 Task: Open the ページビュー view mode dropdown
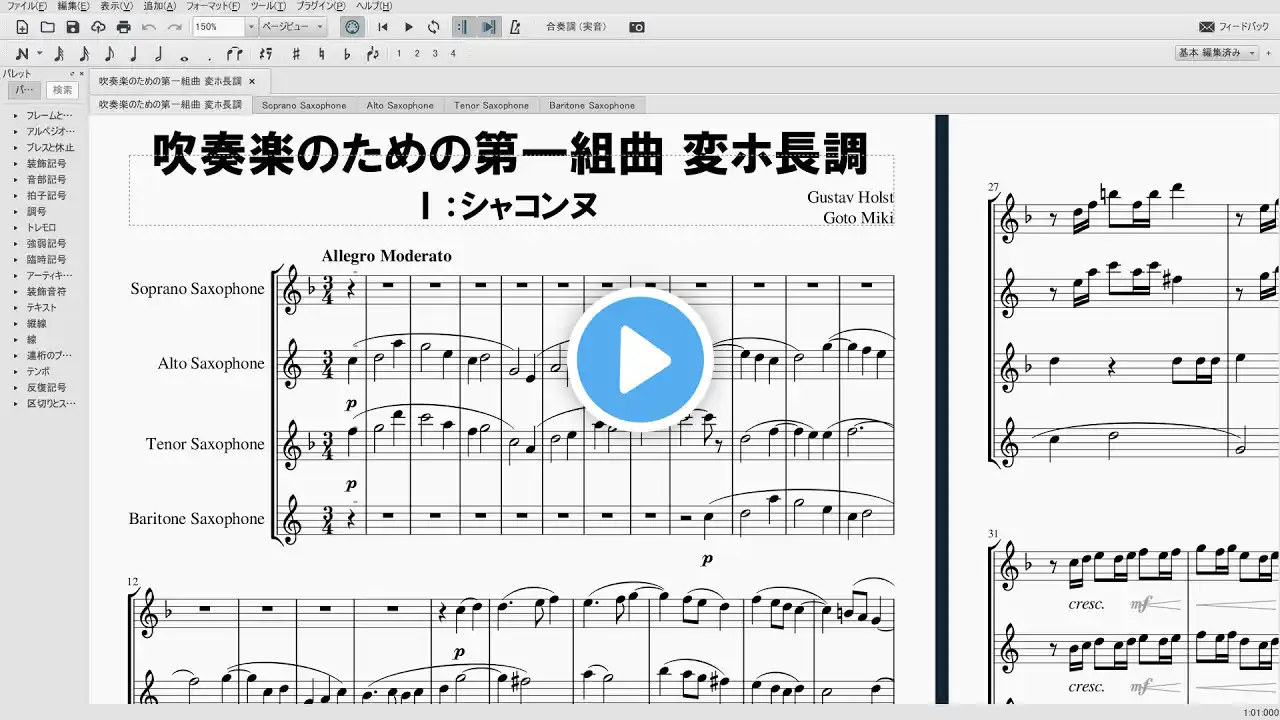pyautogui.click(x=293, y=27)
